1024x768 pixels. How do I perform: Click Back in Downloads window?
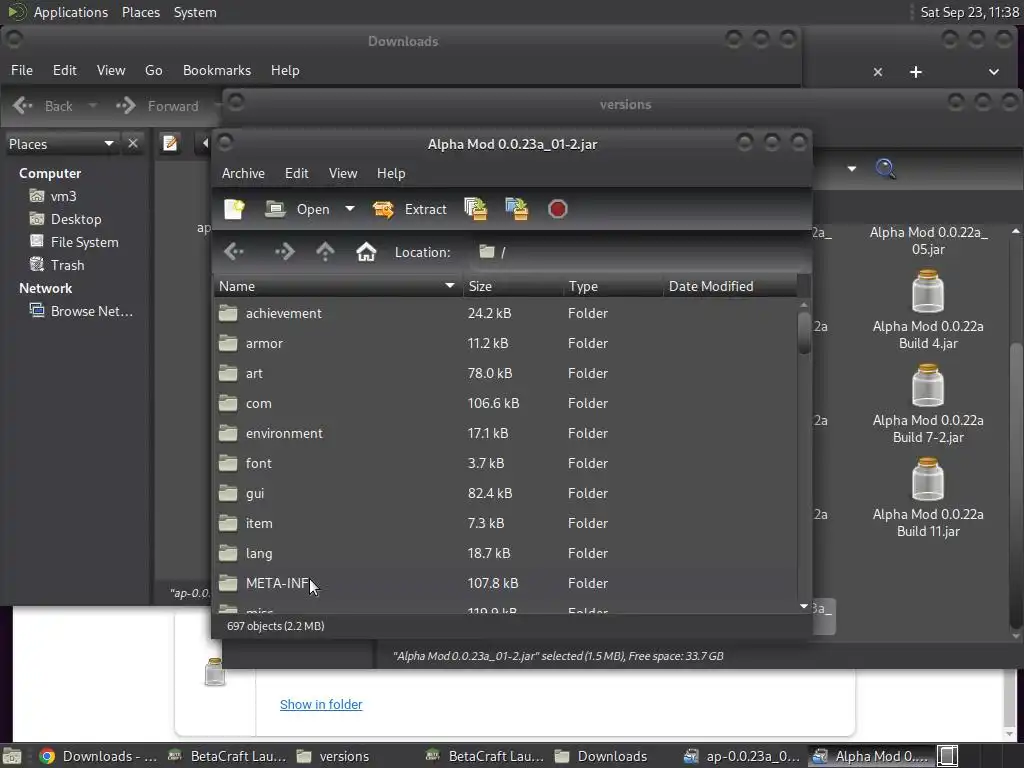click(x=43, y=106)
